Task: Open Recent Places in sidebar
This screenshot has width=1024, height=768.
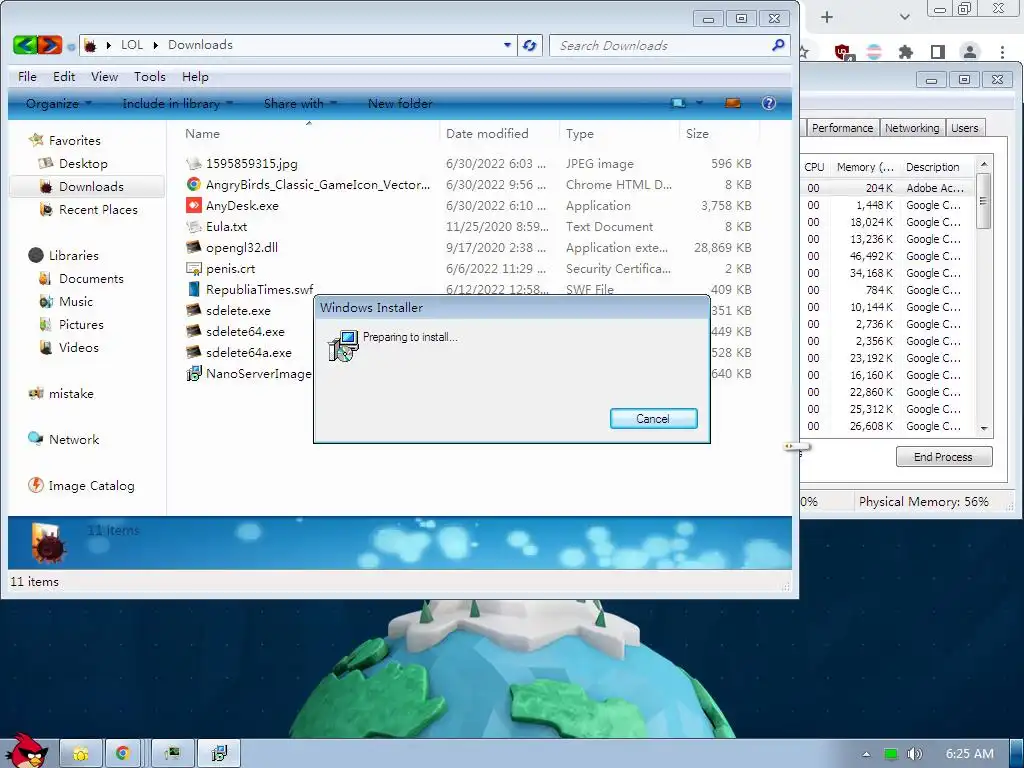Action: click(x=98, y=210)
